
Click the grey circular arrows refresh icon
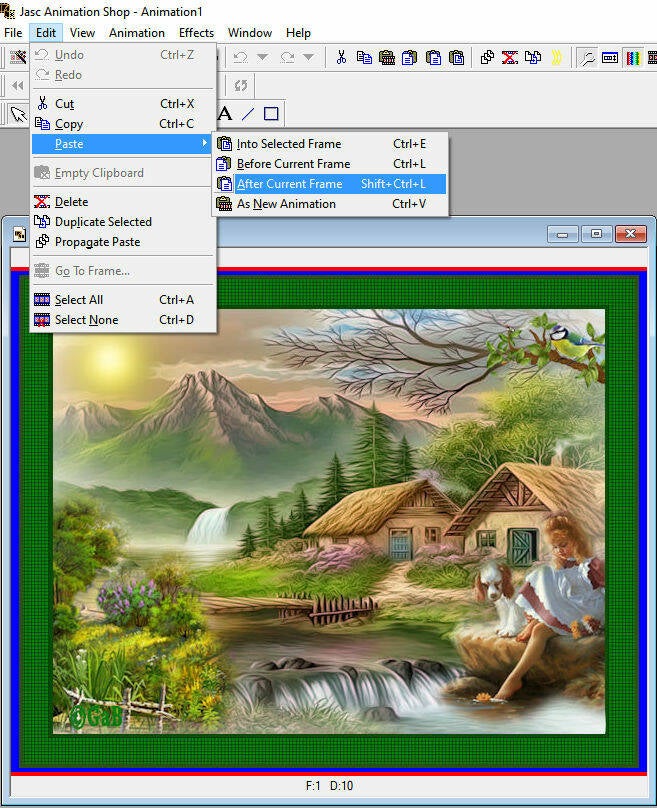[x=241, y=86]
